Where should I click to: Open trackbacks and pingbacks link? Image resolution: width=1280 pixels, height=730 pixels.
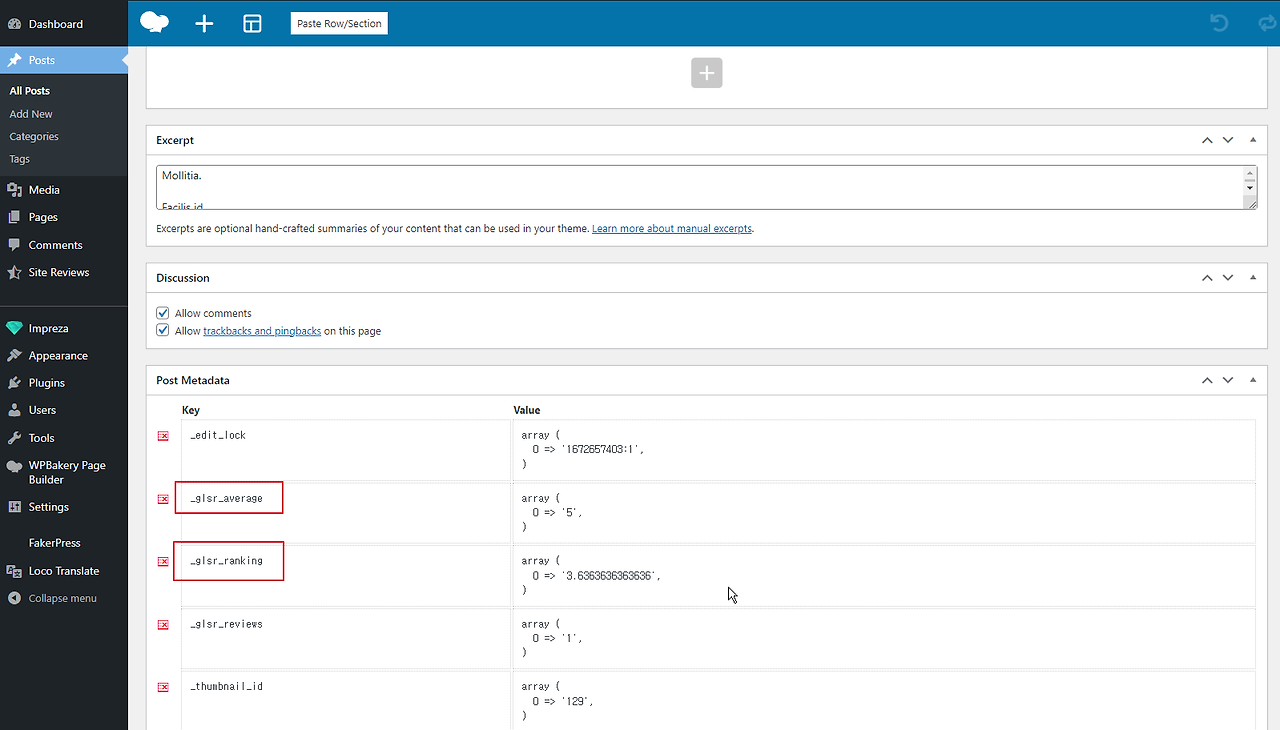coord(262,331)
